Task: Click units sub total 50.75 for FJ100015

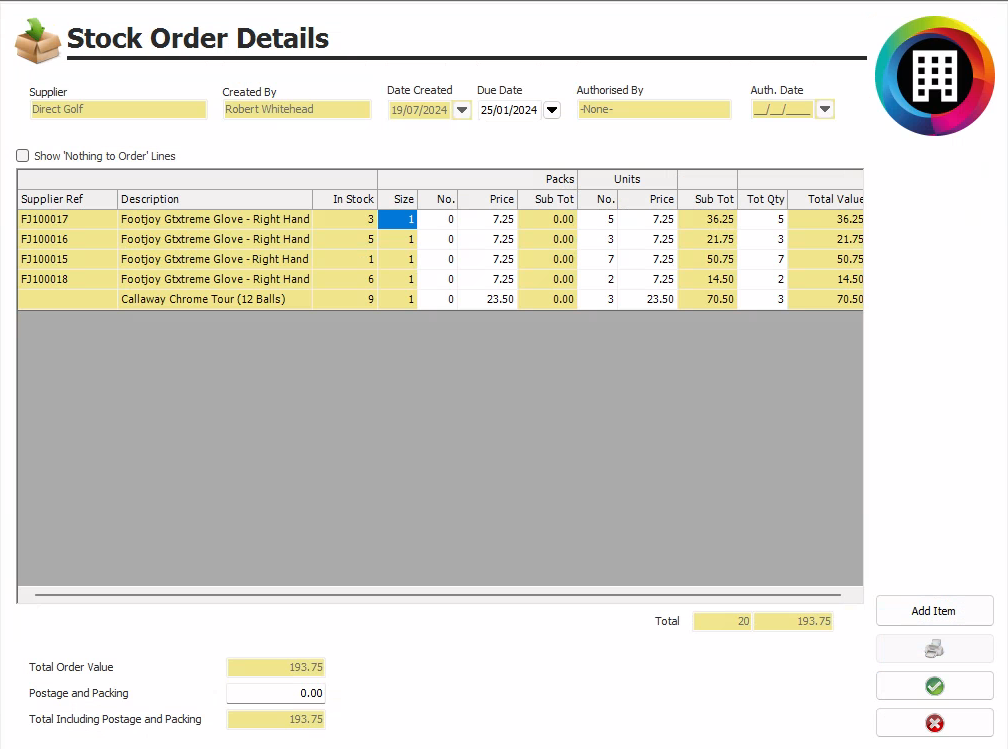Action: pos(708,259)
